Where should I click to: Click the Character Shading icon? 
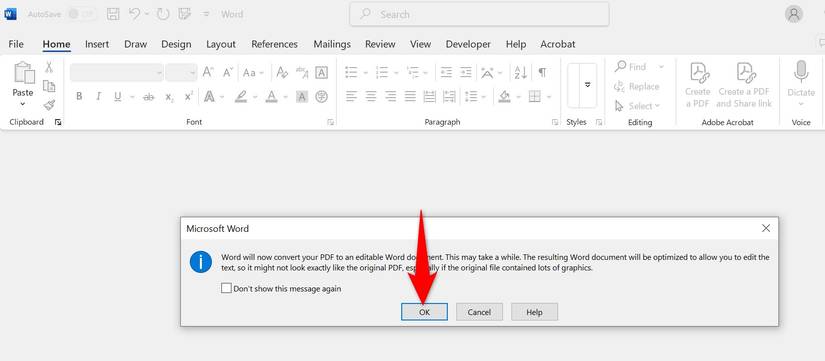point(302,97)
